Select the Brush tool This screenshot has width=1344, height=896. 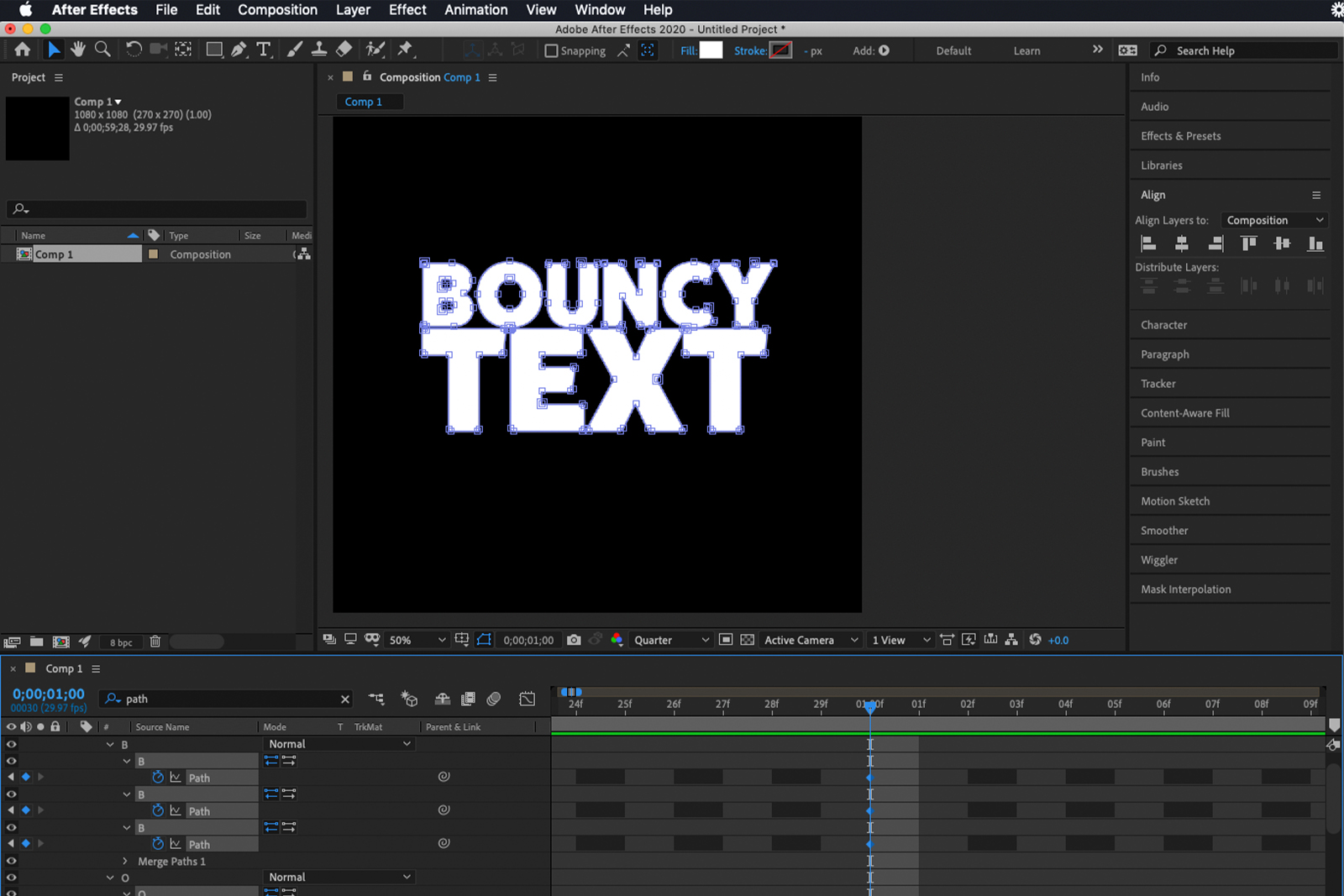294,50
